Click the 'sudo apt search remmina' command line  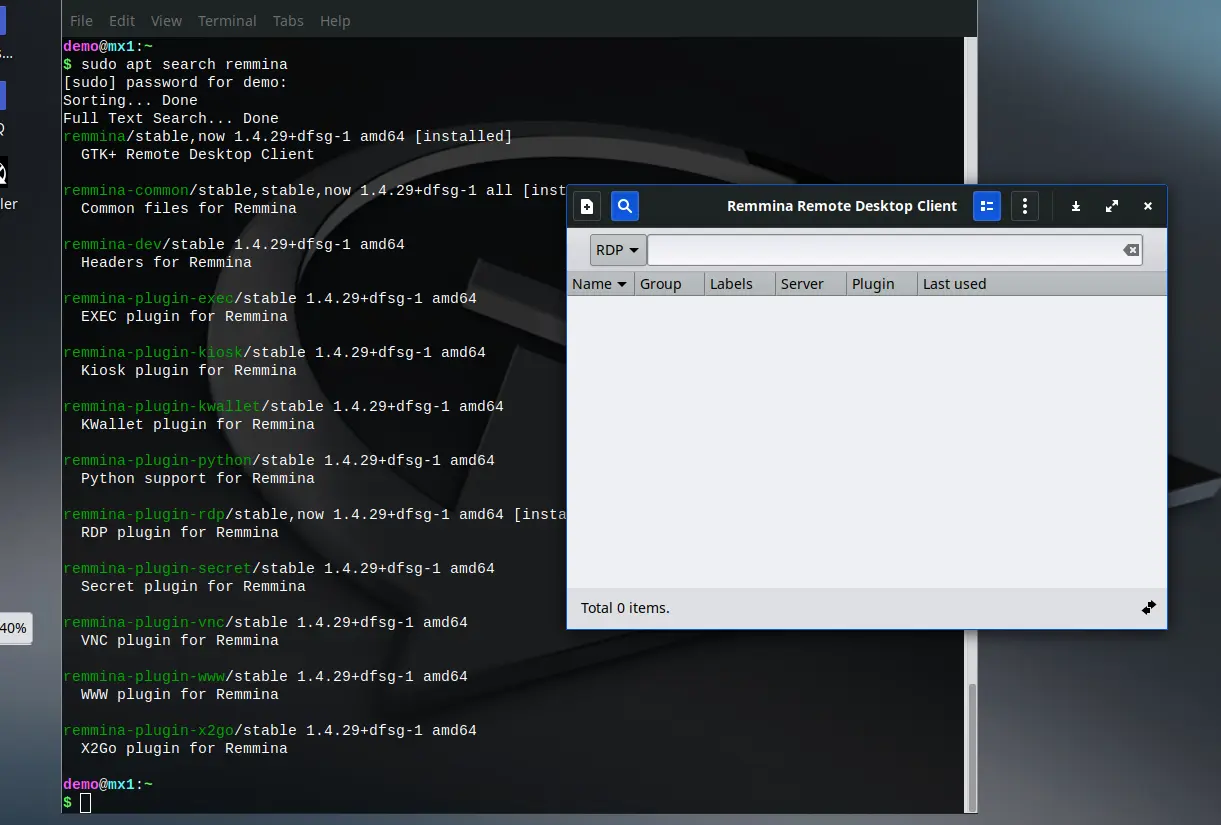[x=184, y=64]
